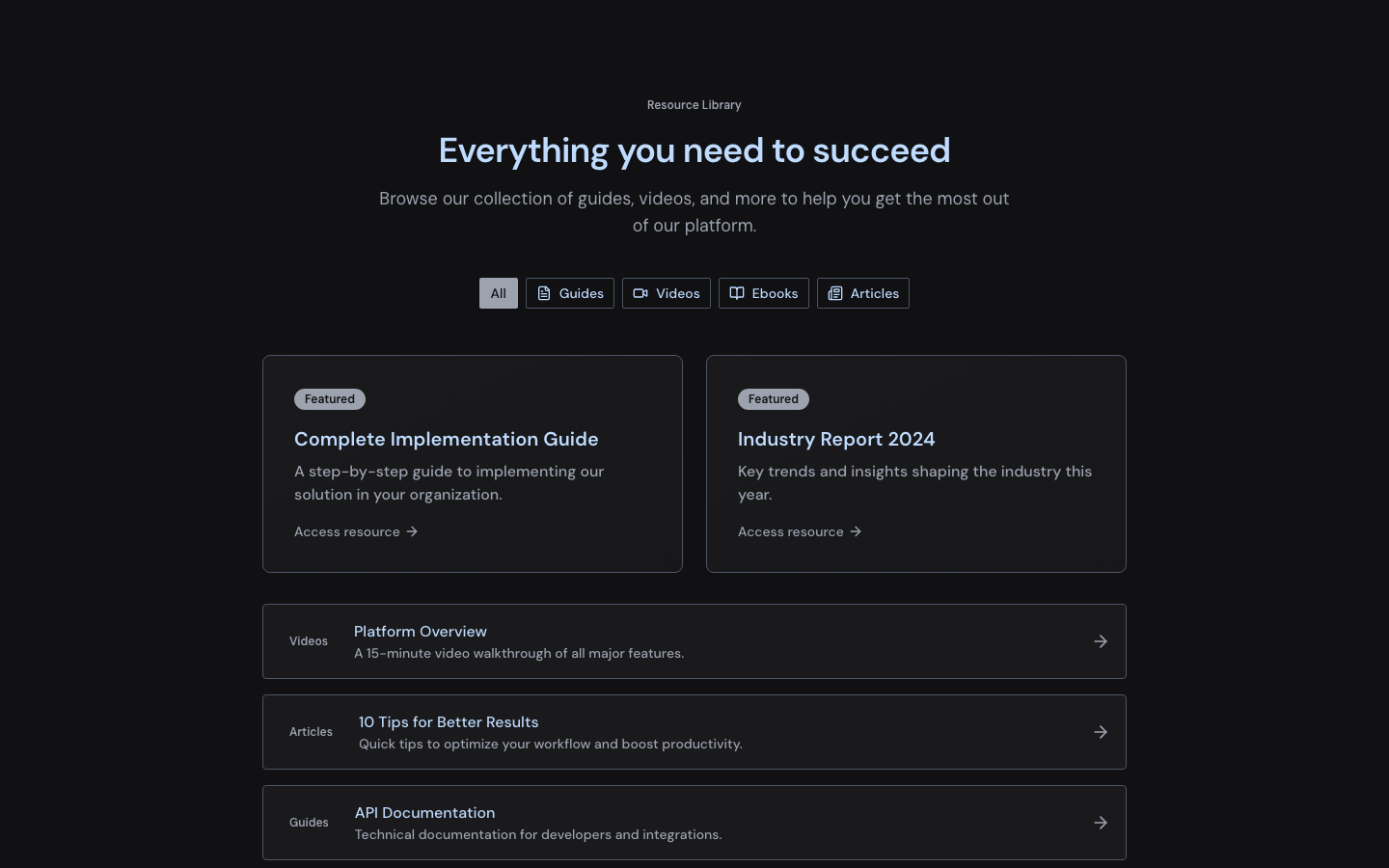
Task: Enable the Articles content filter
Action: (x=863, y=293)
